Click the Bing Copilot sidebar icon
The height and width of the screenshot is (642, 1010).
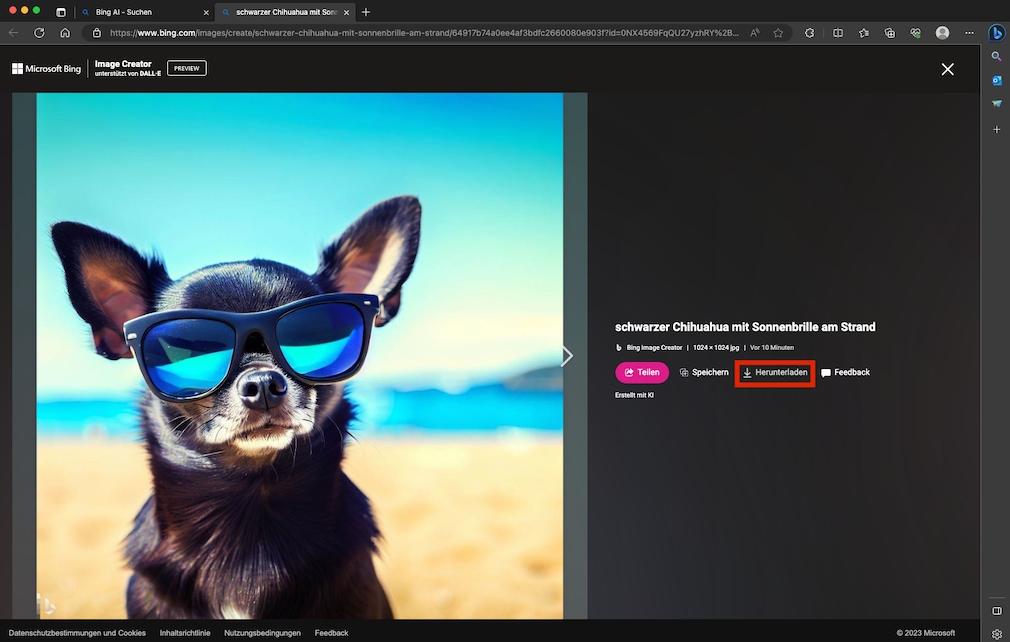pyautogui.click(x=996, y=33)
